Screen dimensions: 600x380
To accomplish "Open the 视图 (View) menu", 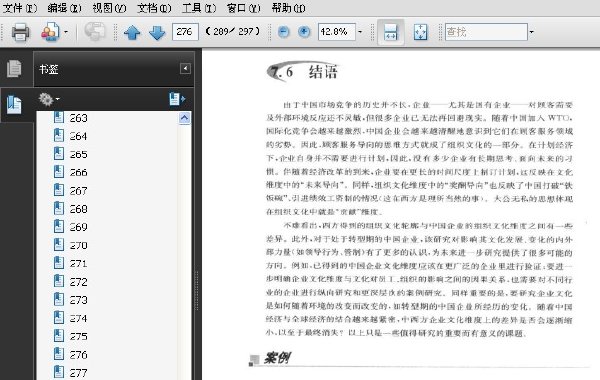I will pyautogui.click(x=109, y=8).
